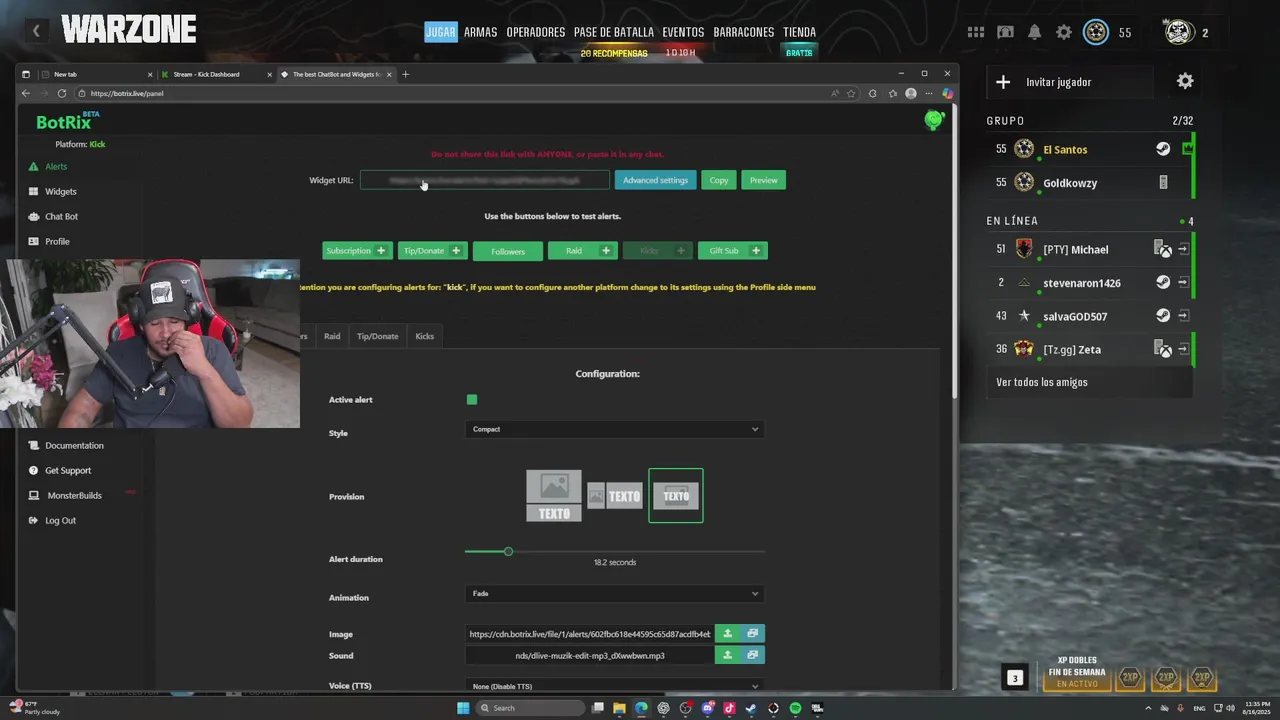Open the browser Copilot icon
The width and height of the screenshot is (1280, 720).
[947, 93]
